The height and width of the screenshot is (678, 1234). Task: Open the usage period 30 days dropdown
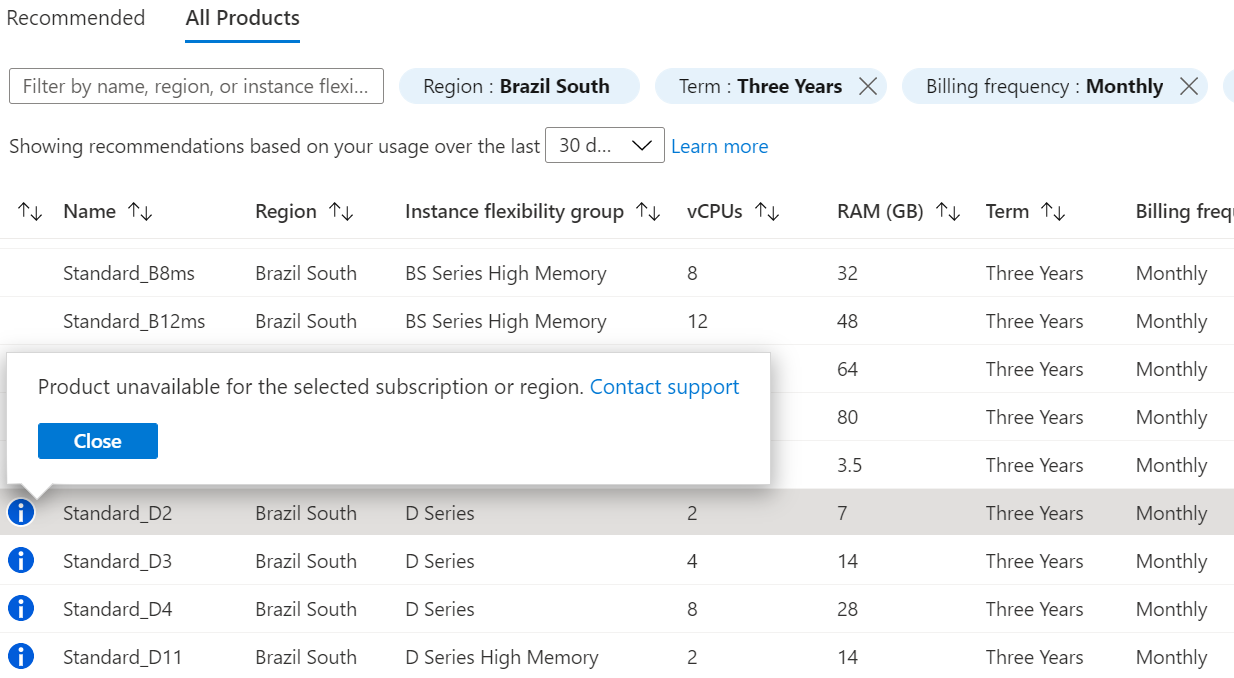[604, 146]
